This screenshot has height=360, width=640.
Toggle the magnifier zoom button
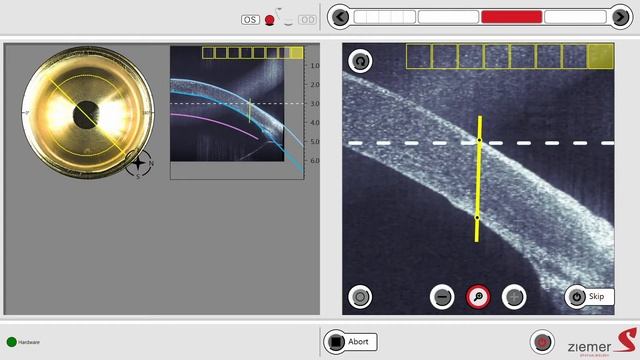478,297
